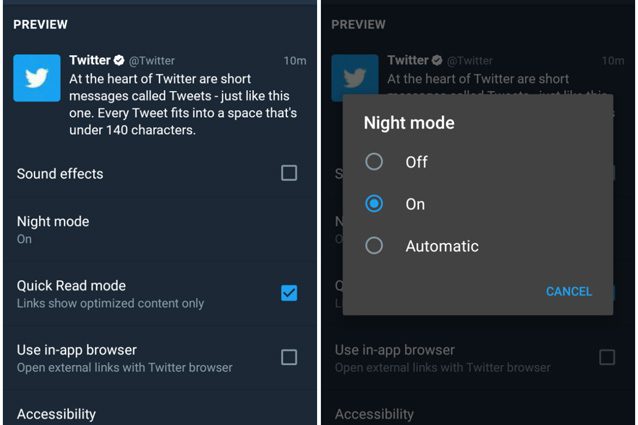Screen dimensions: 638x425
Task: Click the preview tweet text
Action: click(183, 104)
